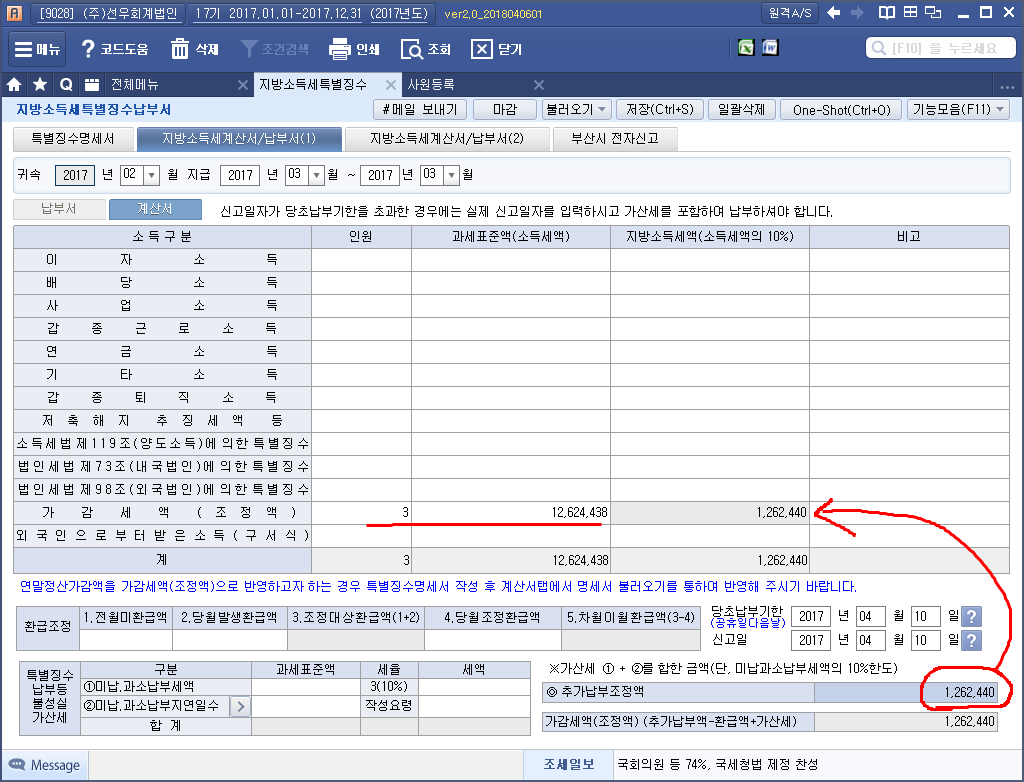This screenshot has height=782, width=1024.
Task: Switch to 특별징수명세서 tab
Action: pyautogui.click(x=72, y=139)
